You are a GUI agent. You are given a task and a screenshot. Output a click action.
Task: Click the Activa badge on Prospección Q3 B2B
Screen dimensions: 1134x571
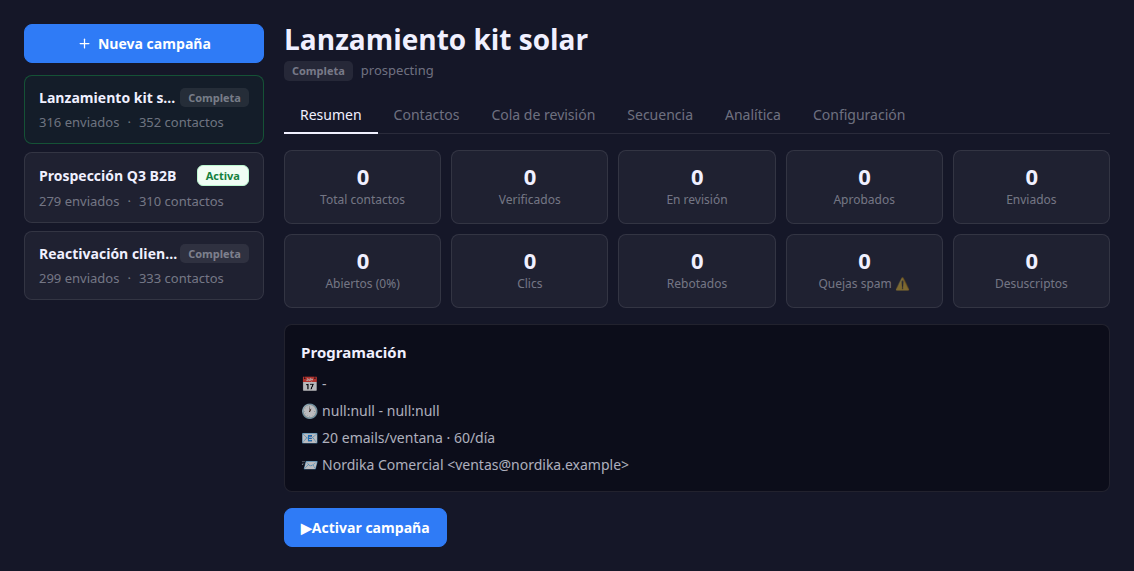click(x=223, y=176)
